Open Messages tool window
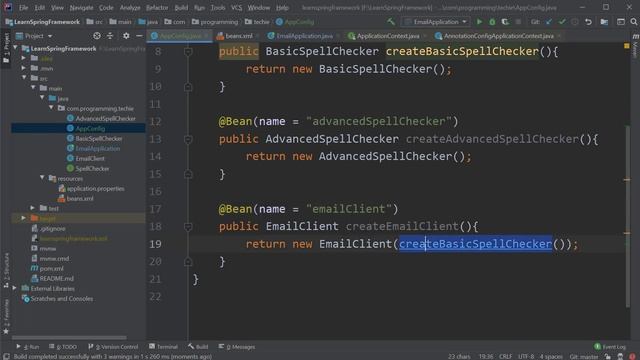 237,347
